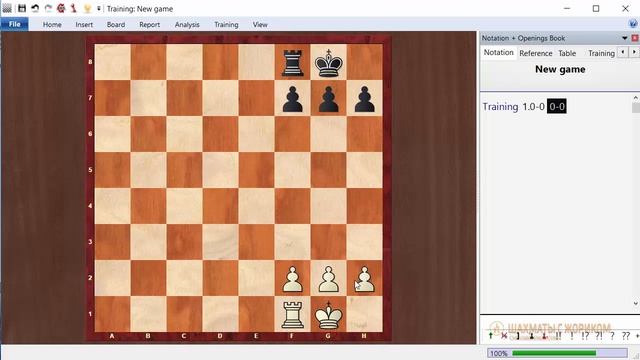Viewport: 640px width, 360px height.
Task: Open the Training ribbon tab
Action: click(226, 24)
